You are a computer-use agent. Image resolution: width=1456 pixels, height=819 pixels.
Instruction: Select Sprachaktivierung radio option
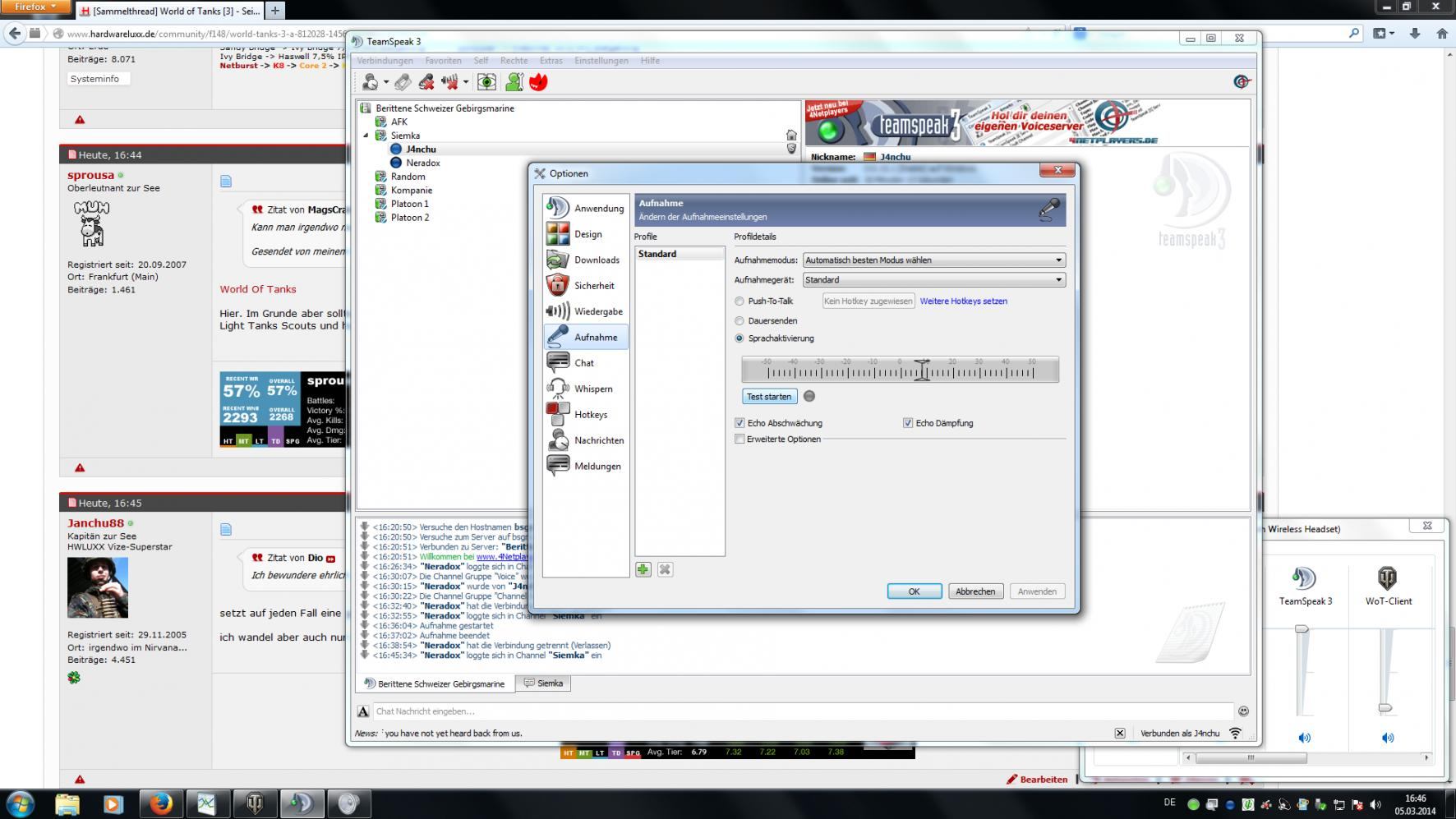[740, 338]
